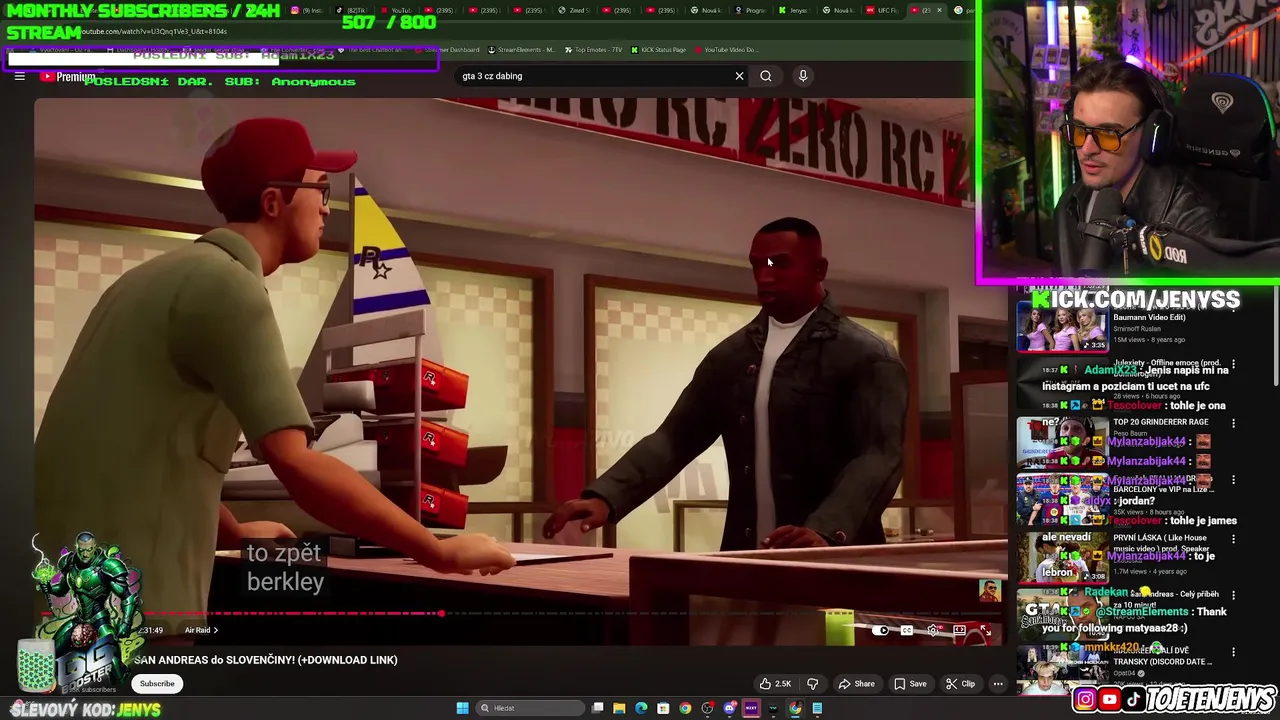Enter full screen on the video player
1280x720 pixels.
[985, 630]
